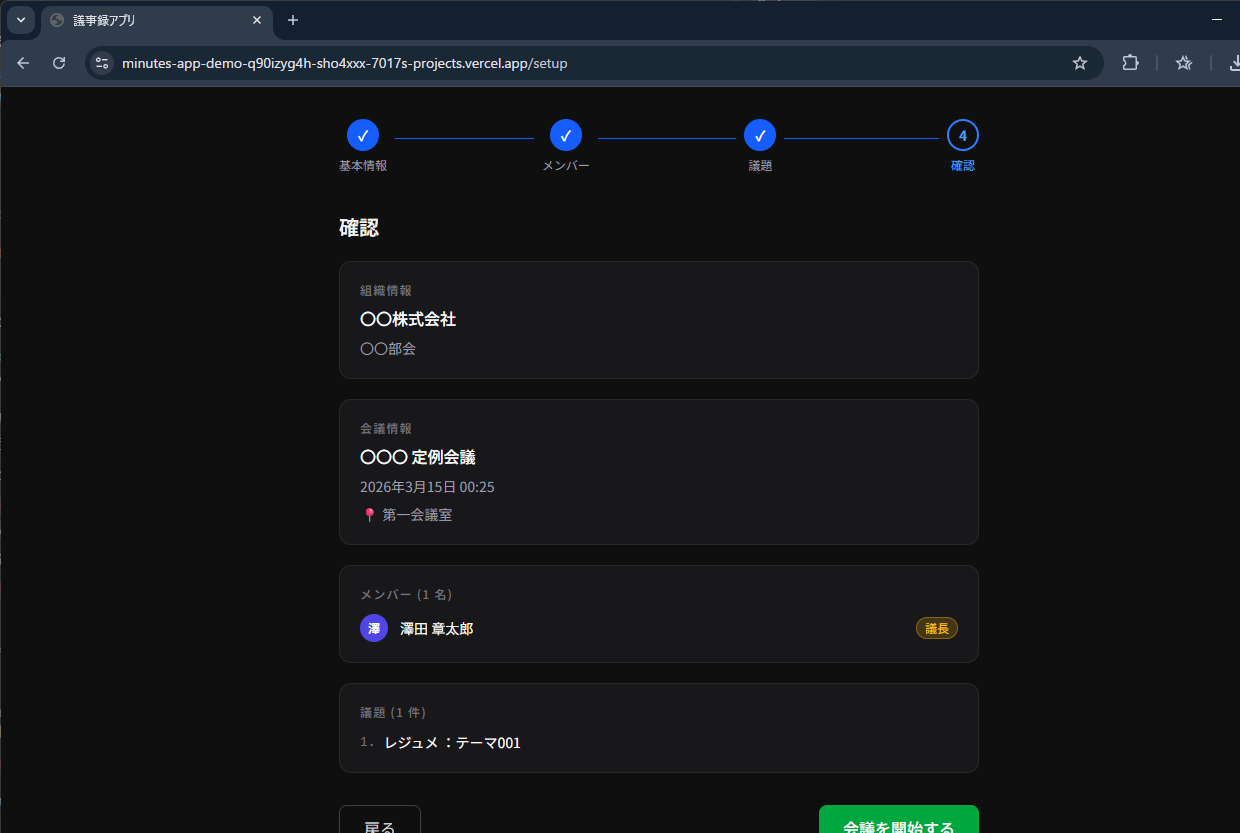Image resolution: width=1240 pixels, height=833 pixels.
Task: Click the step 4 確認 circle
Action: (962, 135)
